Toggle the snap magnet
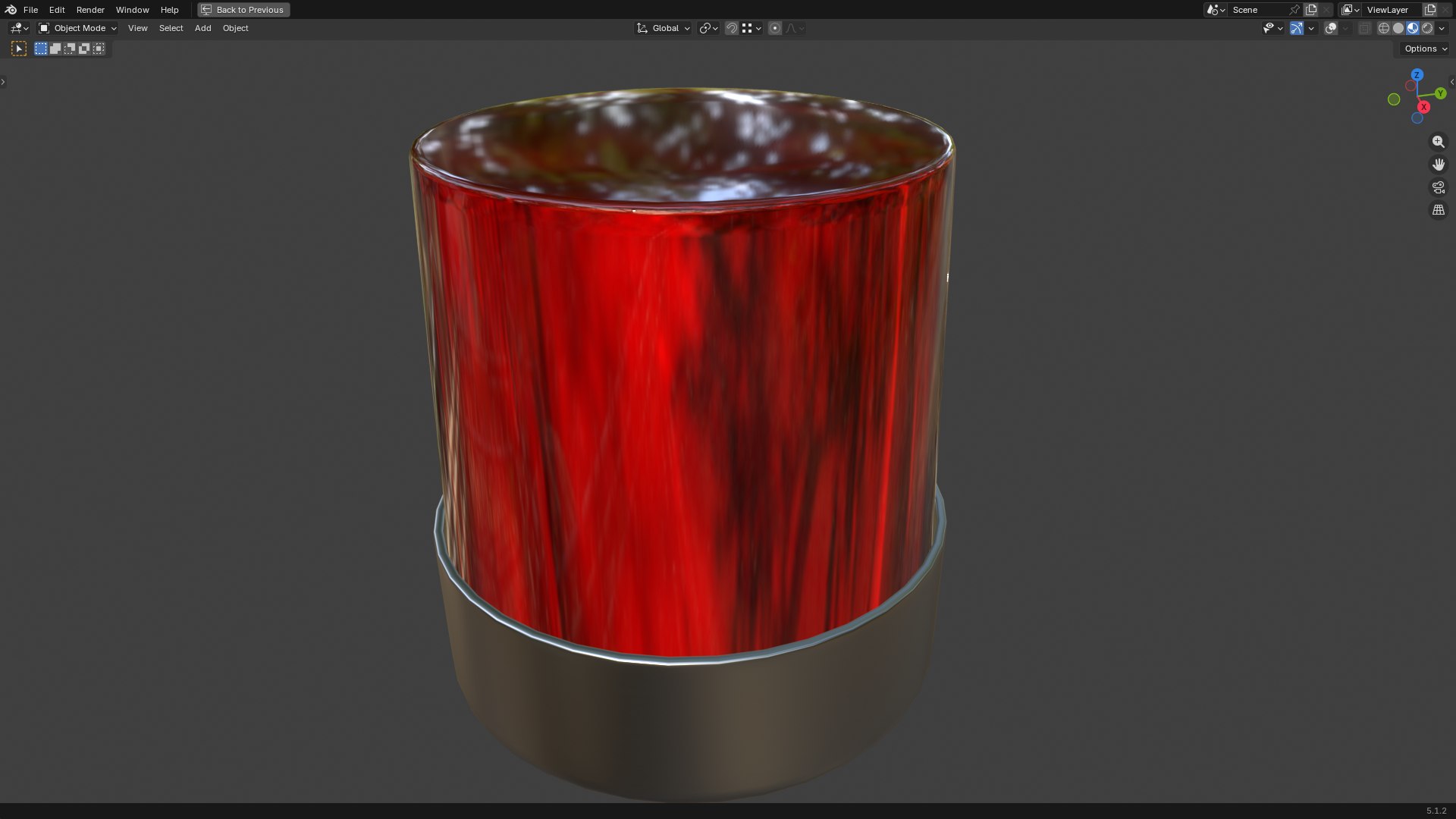The width and height of the screenshot is (1456, 819). tap(732, 28)
